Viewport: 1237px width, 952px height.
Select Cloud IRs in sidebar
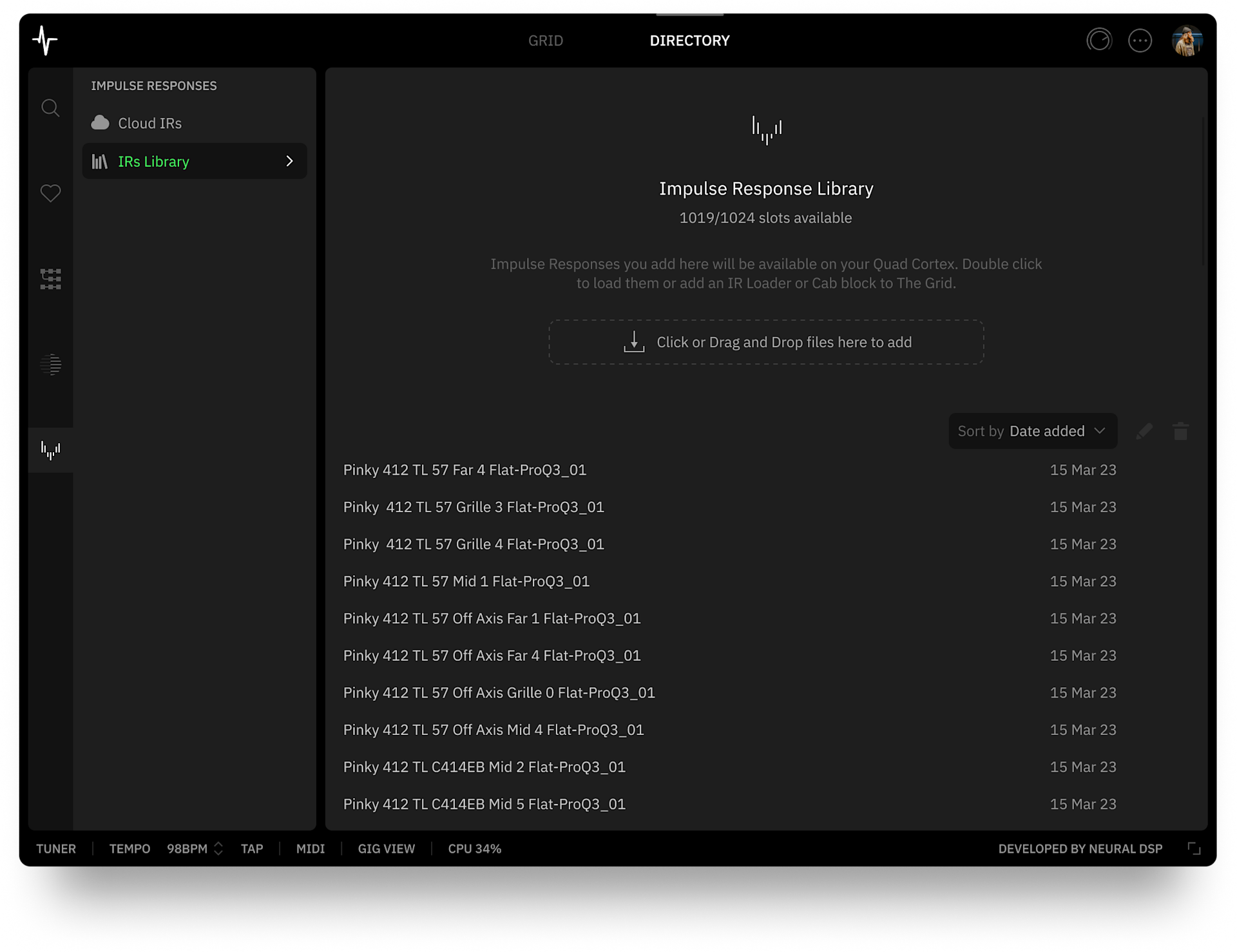click(149, 123)
